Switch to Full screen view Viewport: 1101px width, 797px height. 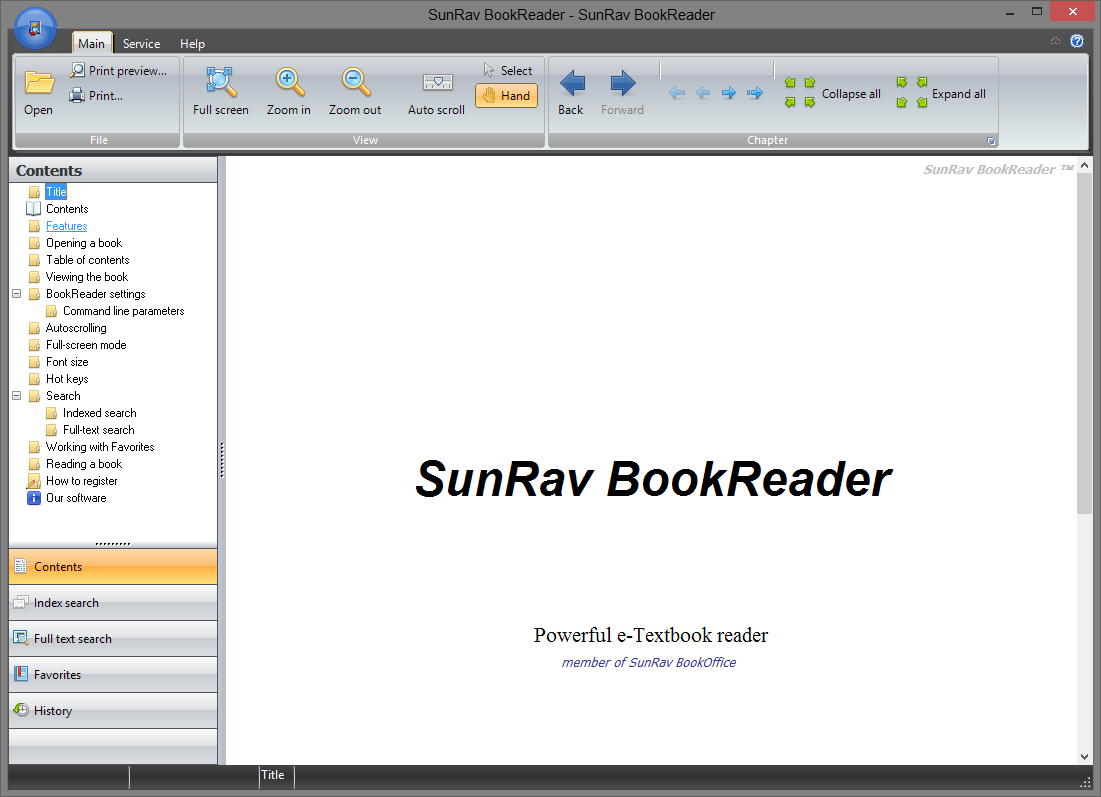coord(220,92)
